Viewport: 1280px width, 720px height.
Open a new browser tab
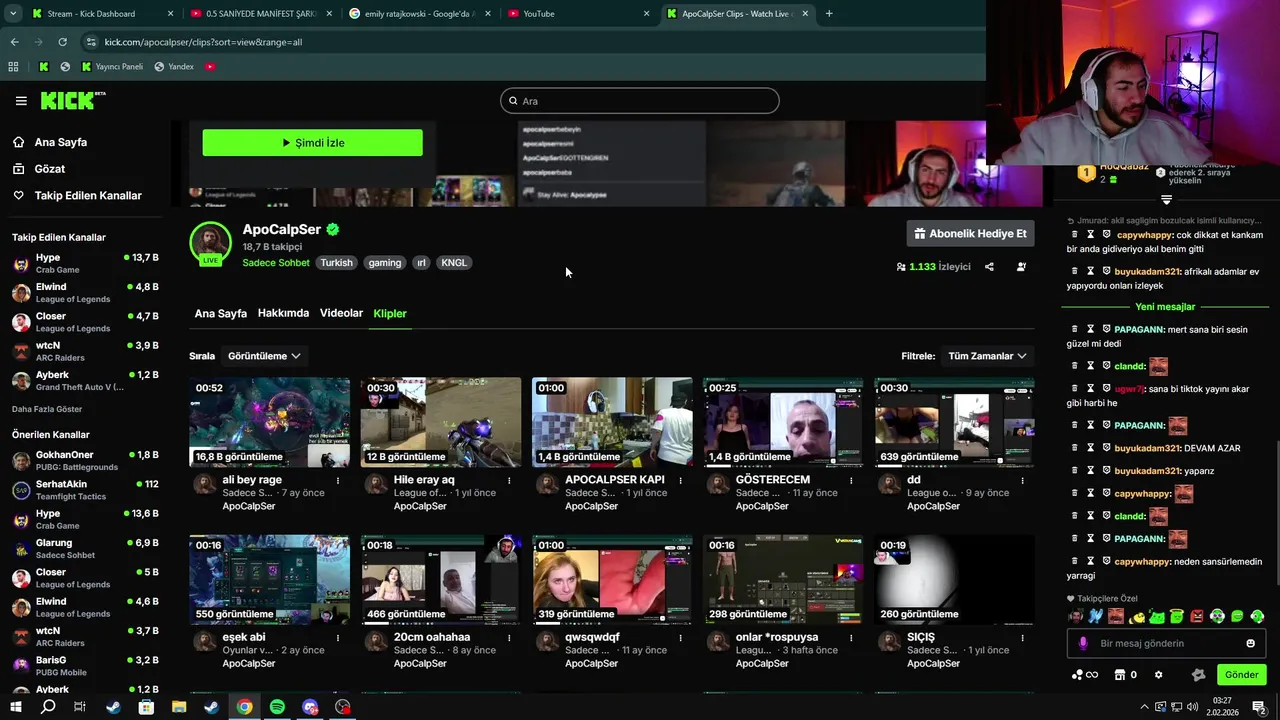click(829, 14)
